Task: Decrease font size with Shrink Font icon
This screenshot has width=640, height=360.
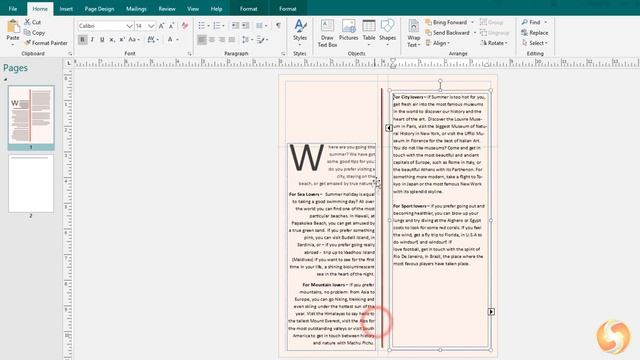Action: (171, 26)
